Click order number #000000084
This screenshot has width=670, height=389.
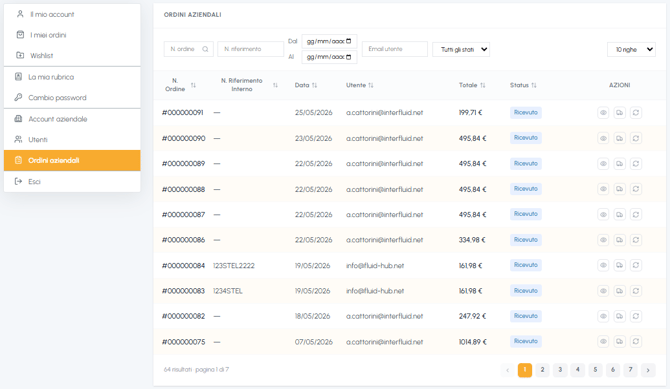click(183, 265)
